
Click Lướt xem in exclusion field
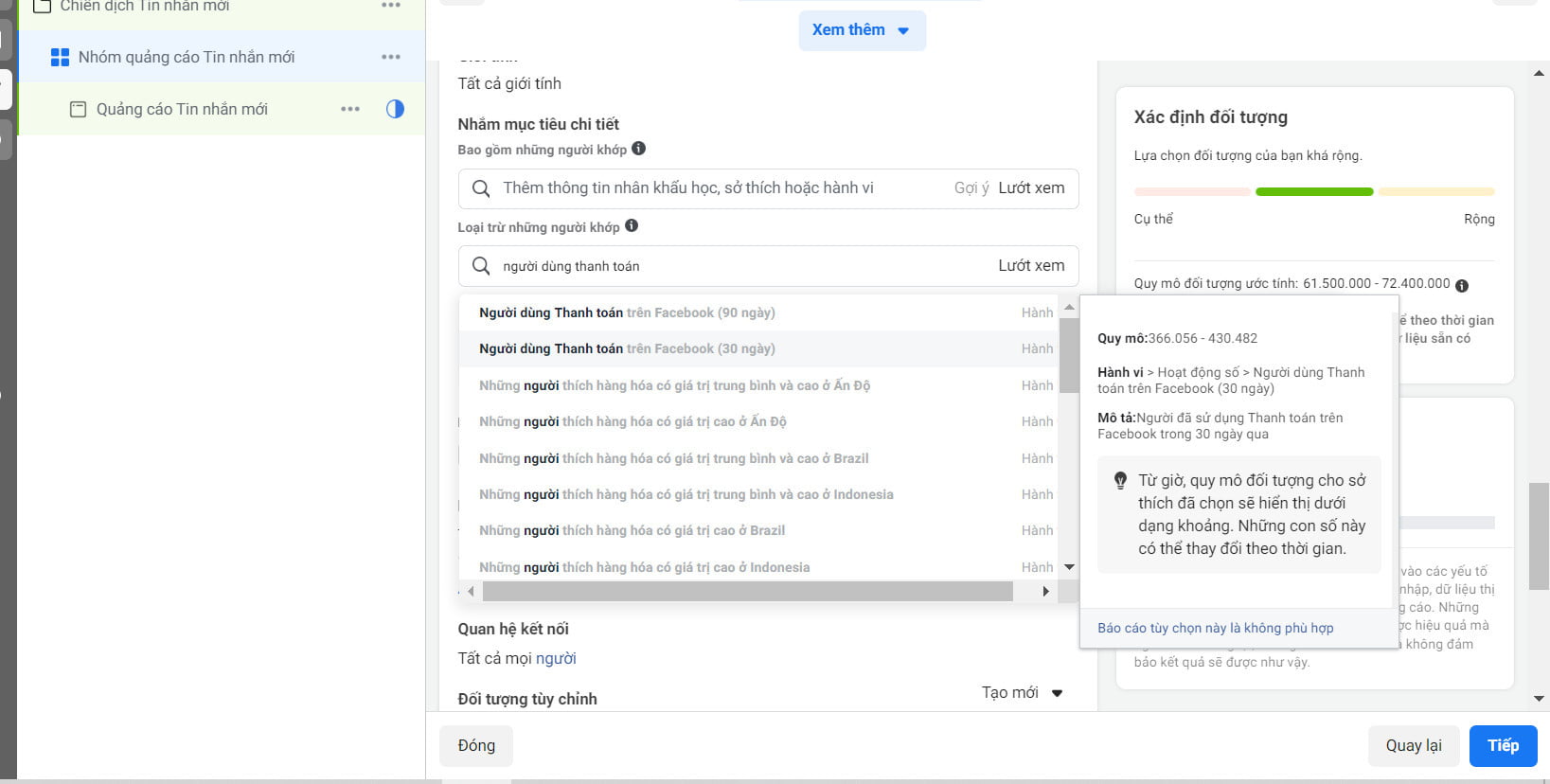click(x=1031, y=266)
